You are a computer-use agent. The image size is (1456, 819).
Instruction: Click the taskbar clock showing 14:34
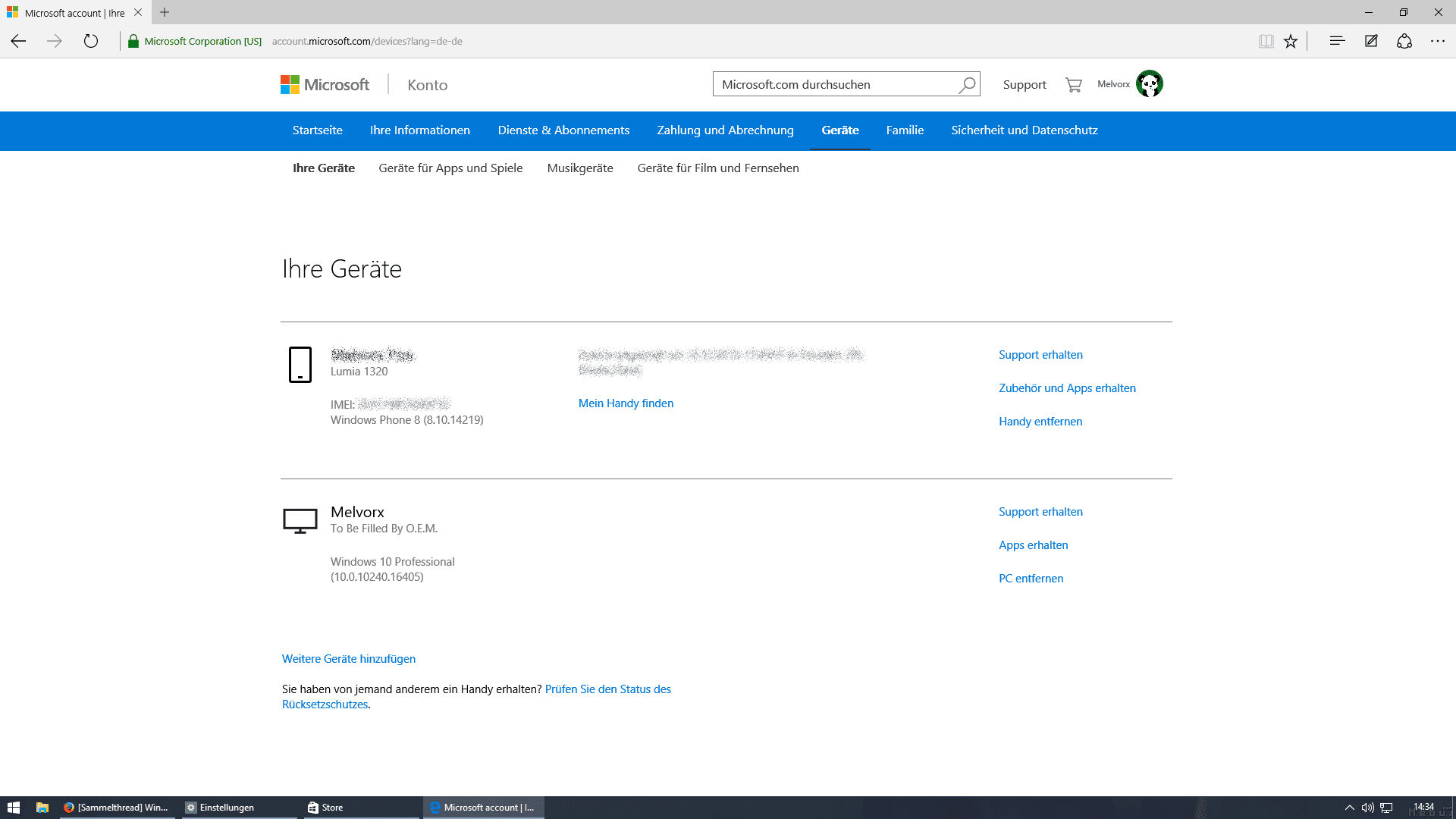1423,807
